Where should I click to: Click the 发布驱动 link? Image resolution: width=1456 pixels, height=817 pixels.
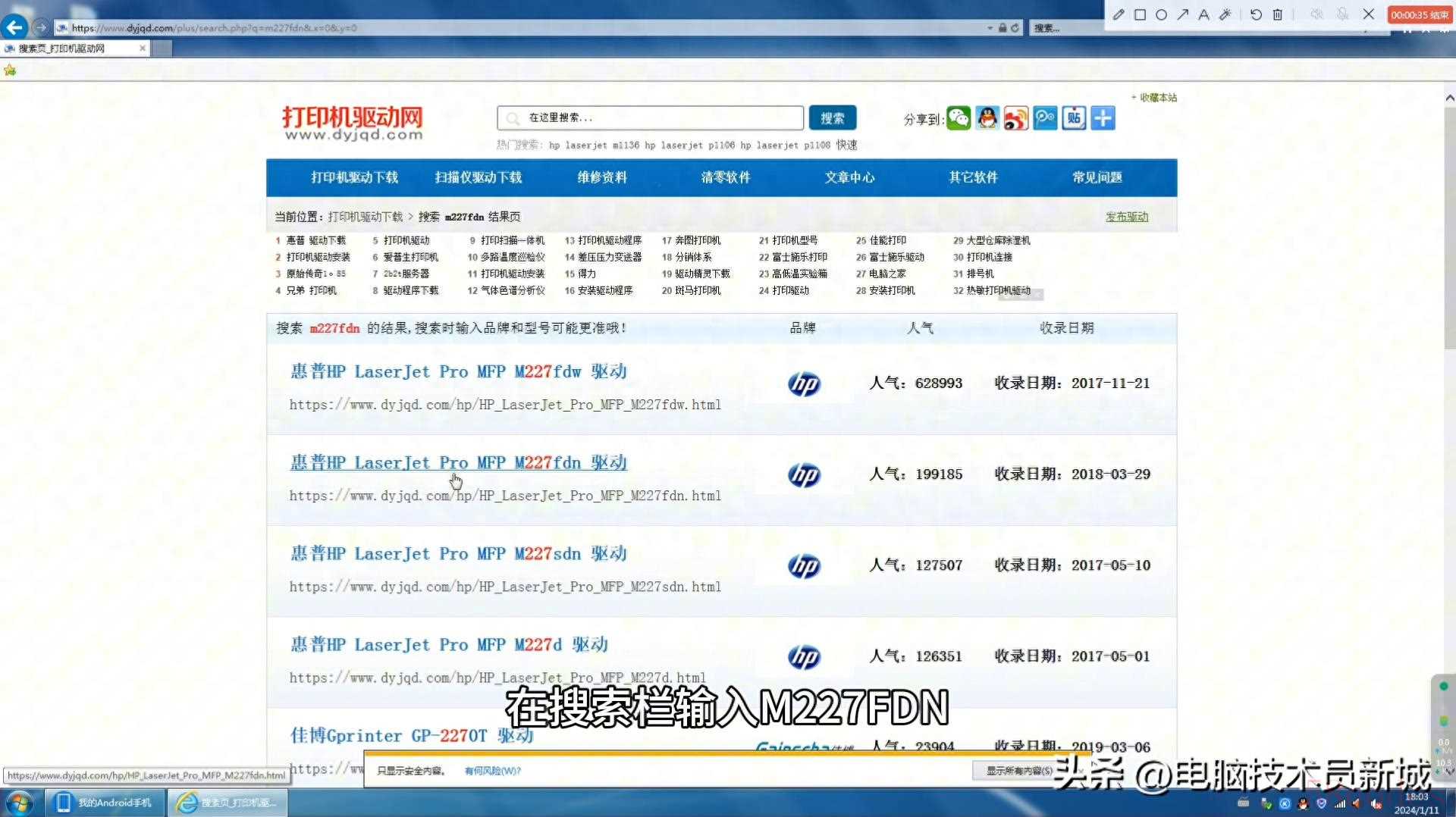click(x=1127, y=217)
